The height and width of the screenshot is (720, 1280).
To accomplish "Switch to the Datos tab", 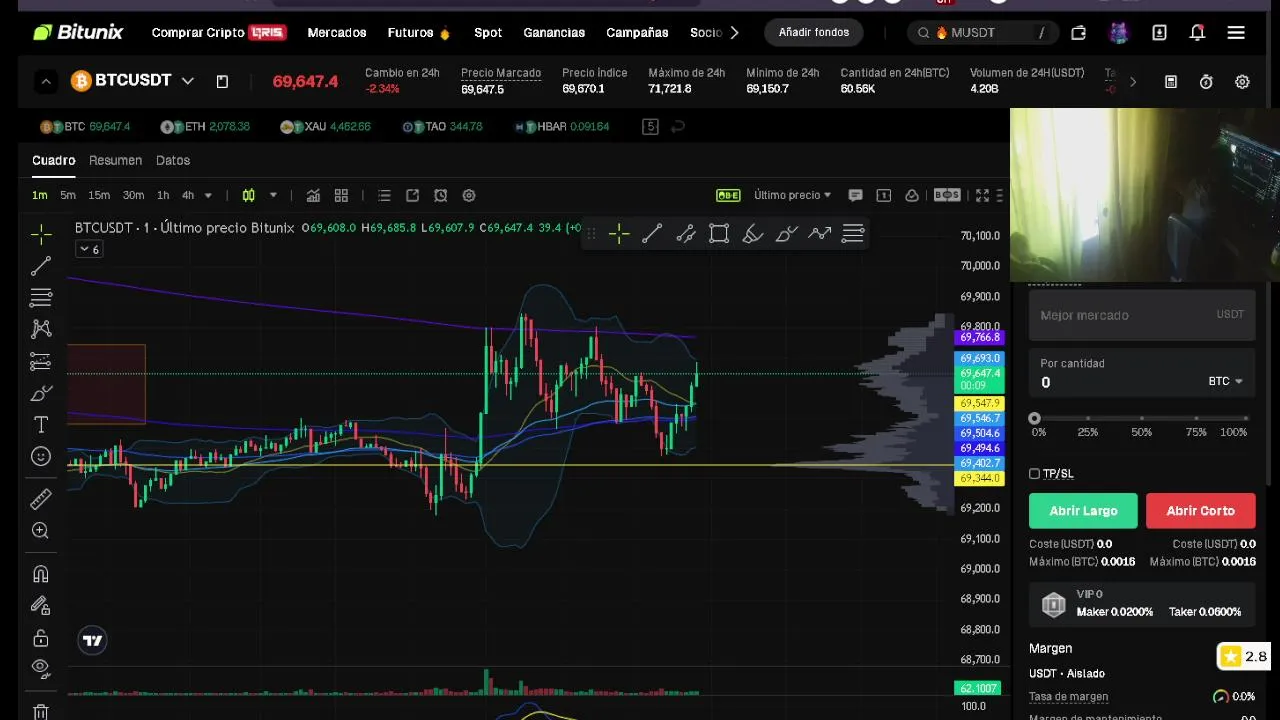I will point(173,160).
